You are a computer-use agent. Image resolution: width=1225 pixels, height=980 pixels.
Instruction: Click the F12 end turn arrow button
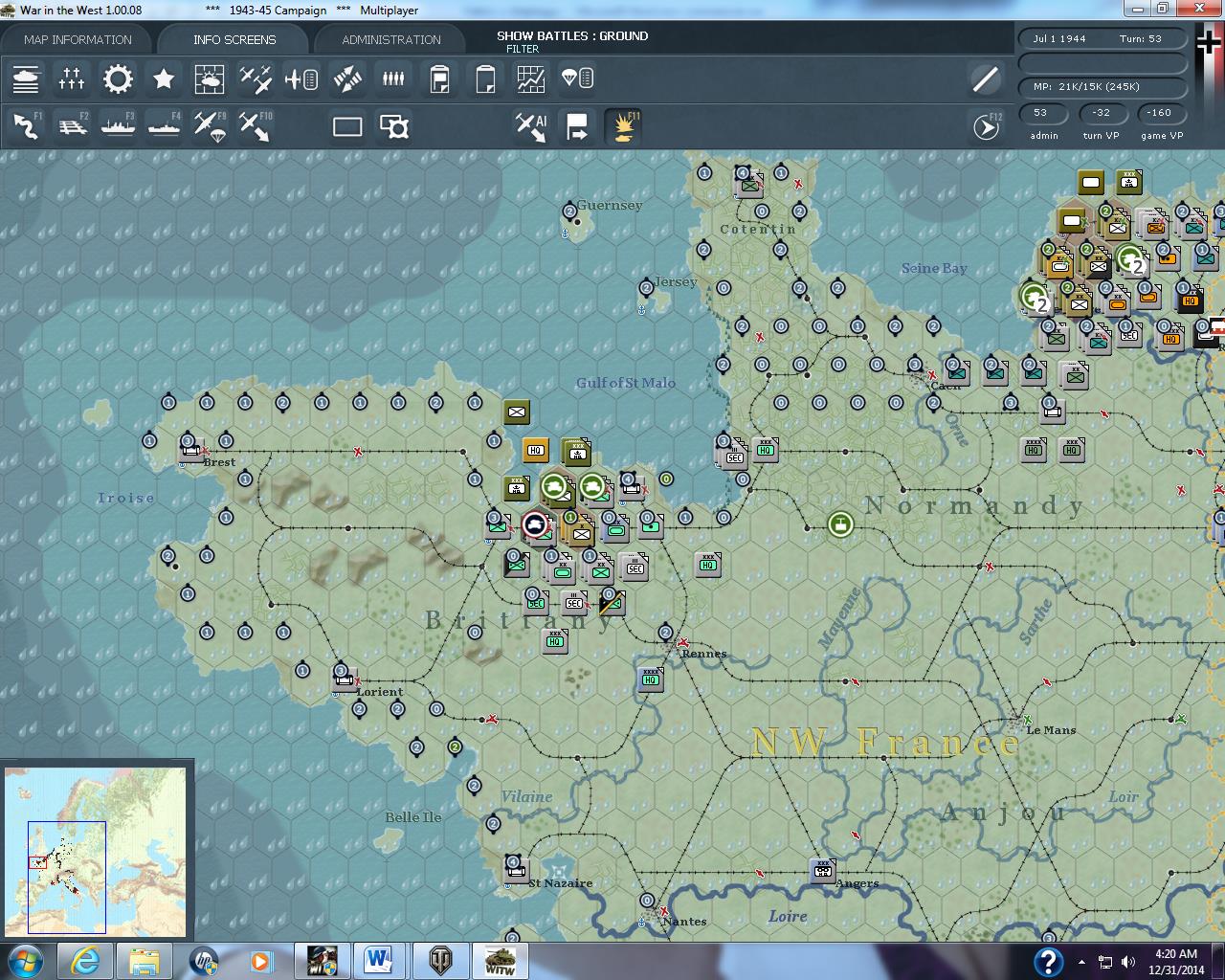tap(986, 126)
